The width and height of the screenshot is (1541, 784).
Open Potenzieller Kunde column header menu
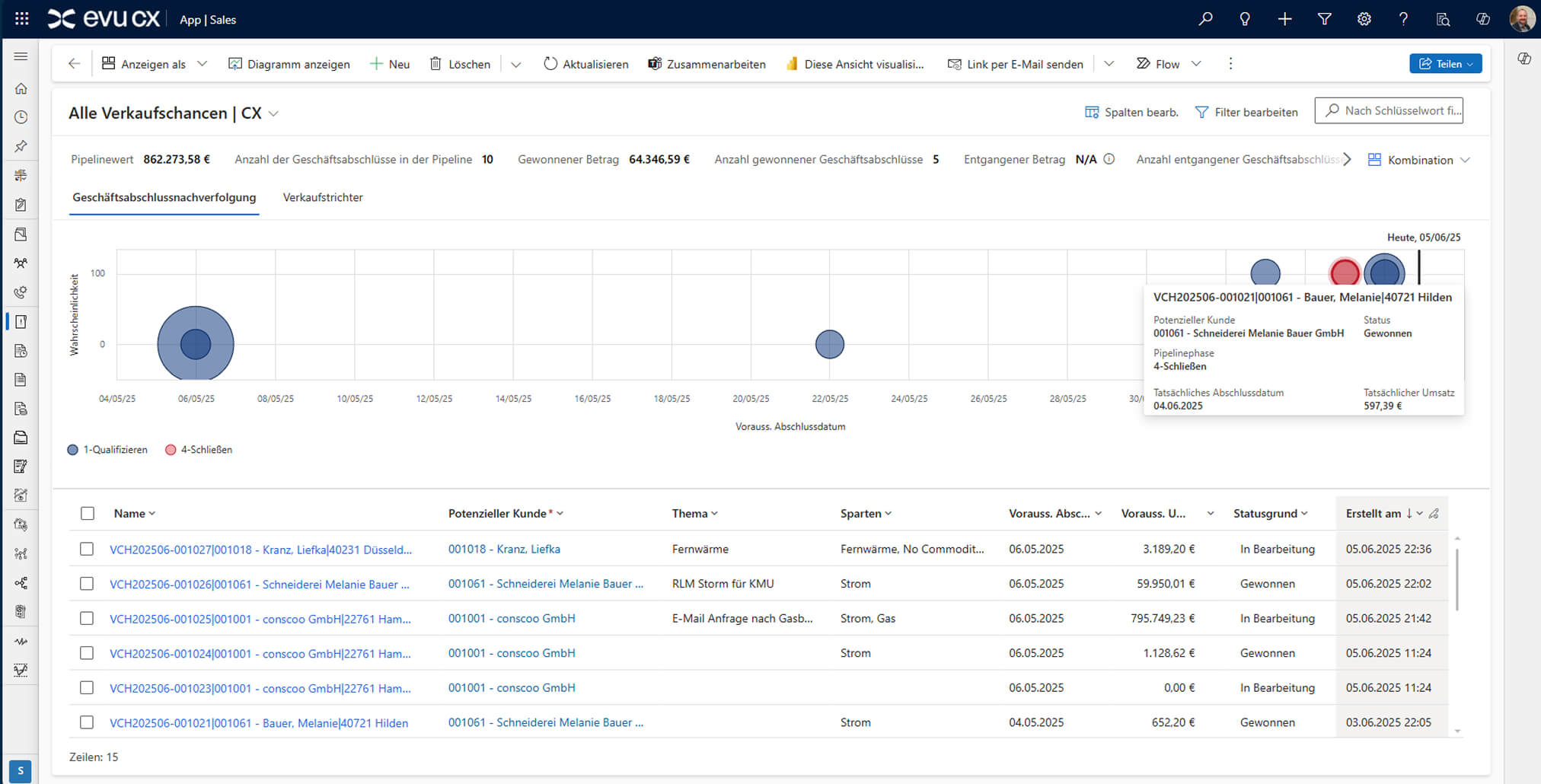click(506, 514)
